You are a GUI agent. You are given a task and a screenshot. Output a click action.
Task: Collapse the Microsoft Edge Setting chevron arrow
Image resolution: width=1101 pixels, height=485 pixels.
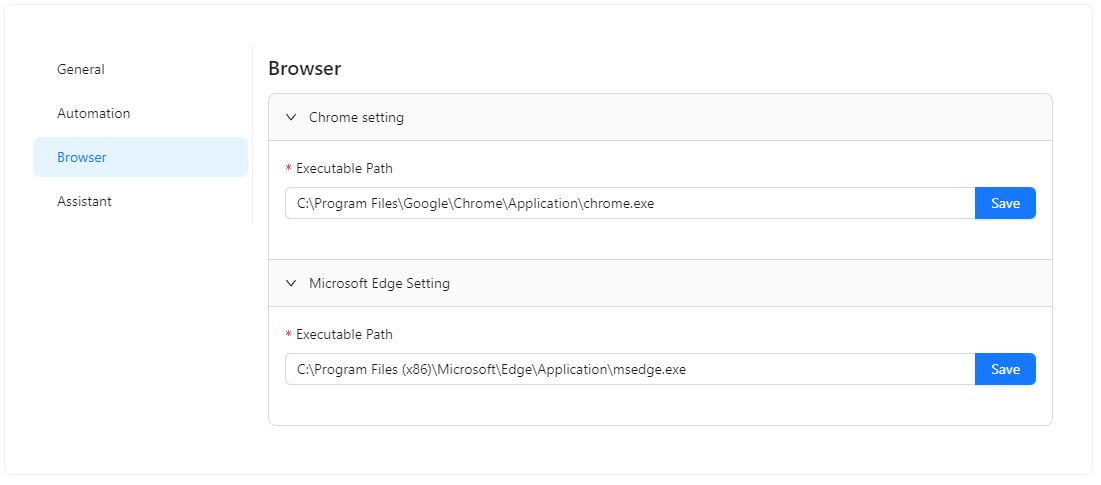coord(291,283)
